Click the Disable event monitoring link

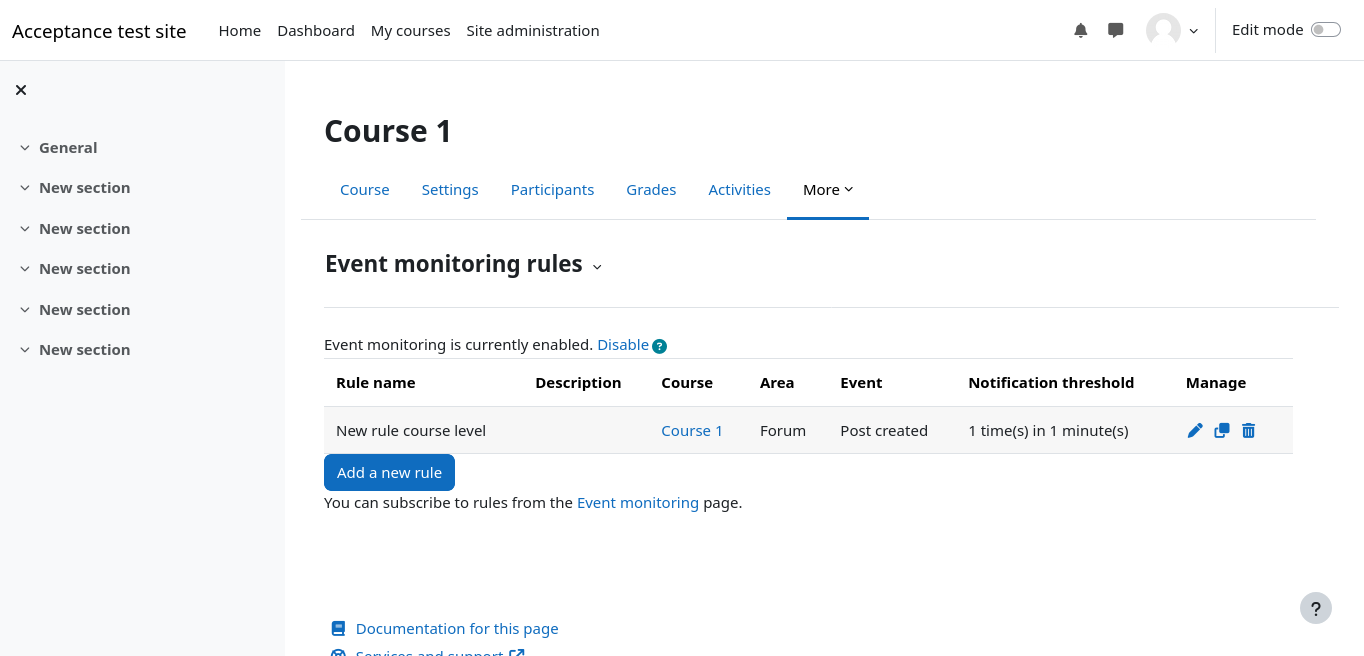click(x=622, y=345)
